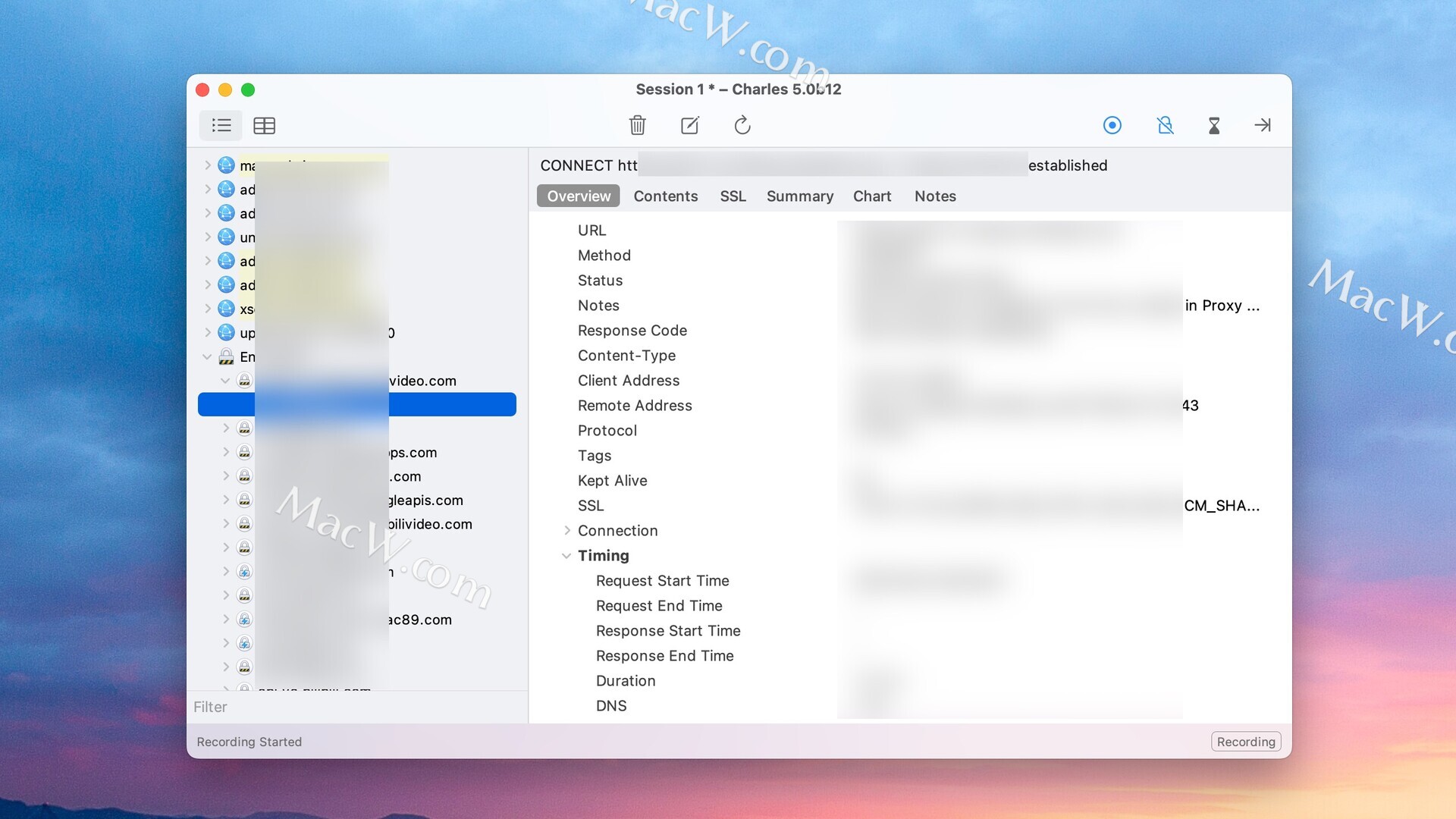Collapse the video.com host tree node
This screenshot has width=1456, height=819.
(x=225, y=381)
